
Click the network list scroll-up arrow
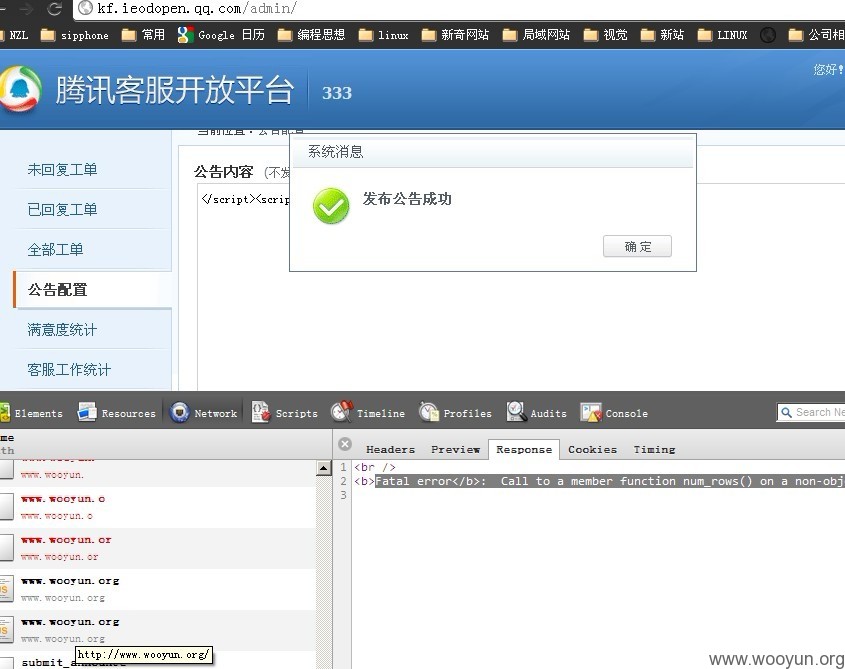323,468
